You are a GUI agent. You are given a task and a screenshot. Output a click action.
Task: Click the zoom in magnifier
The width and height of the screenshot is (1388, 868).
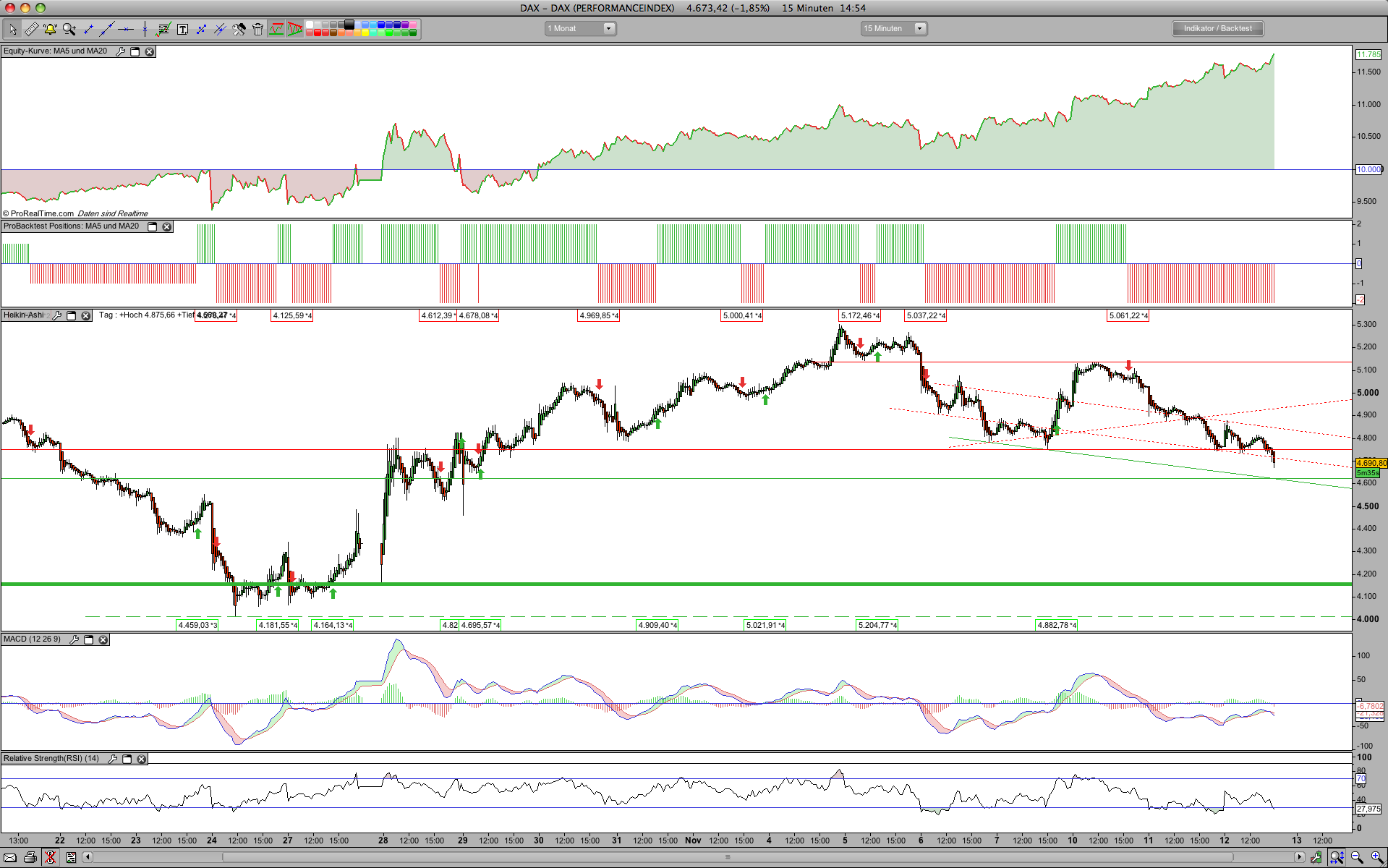tap(1376, 857)
